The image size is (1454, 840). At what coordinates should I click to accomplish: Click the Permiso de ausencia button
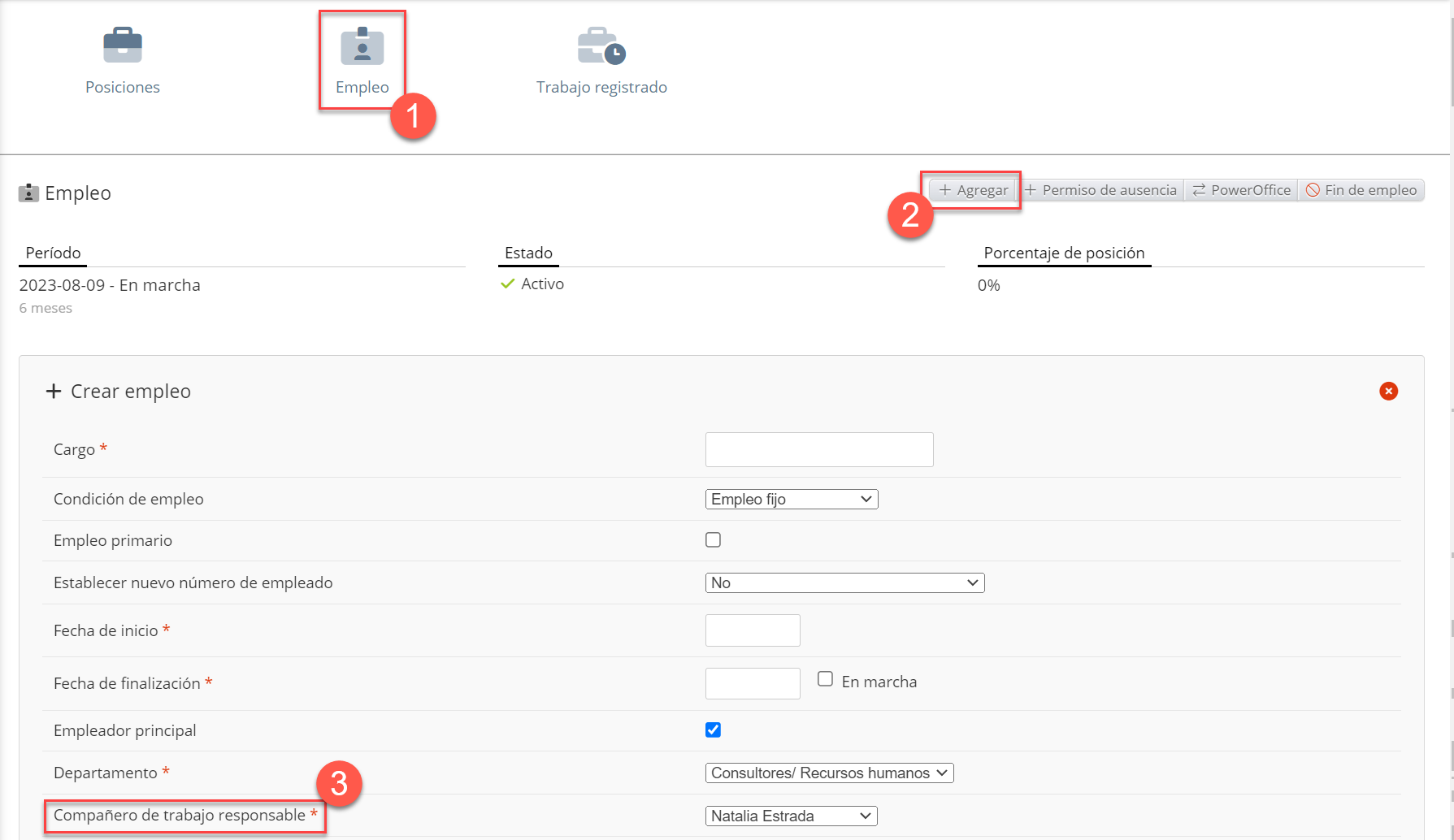pos(1100,190)
